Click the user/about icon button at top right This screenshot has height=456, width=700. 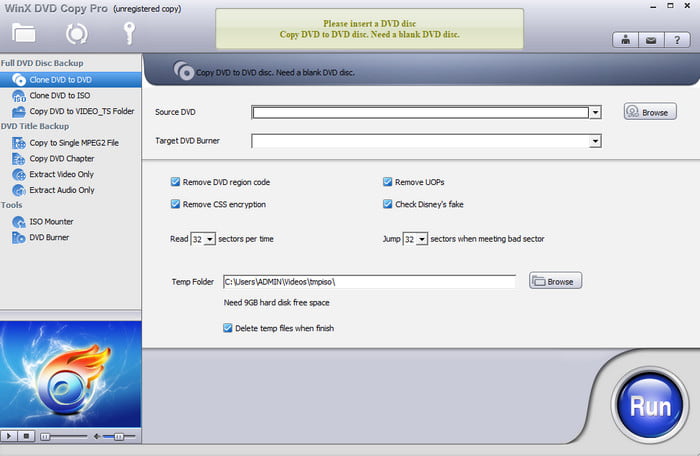pos(625,40)
